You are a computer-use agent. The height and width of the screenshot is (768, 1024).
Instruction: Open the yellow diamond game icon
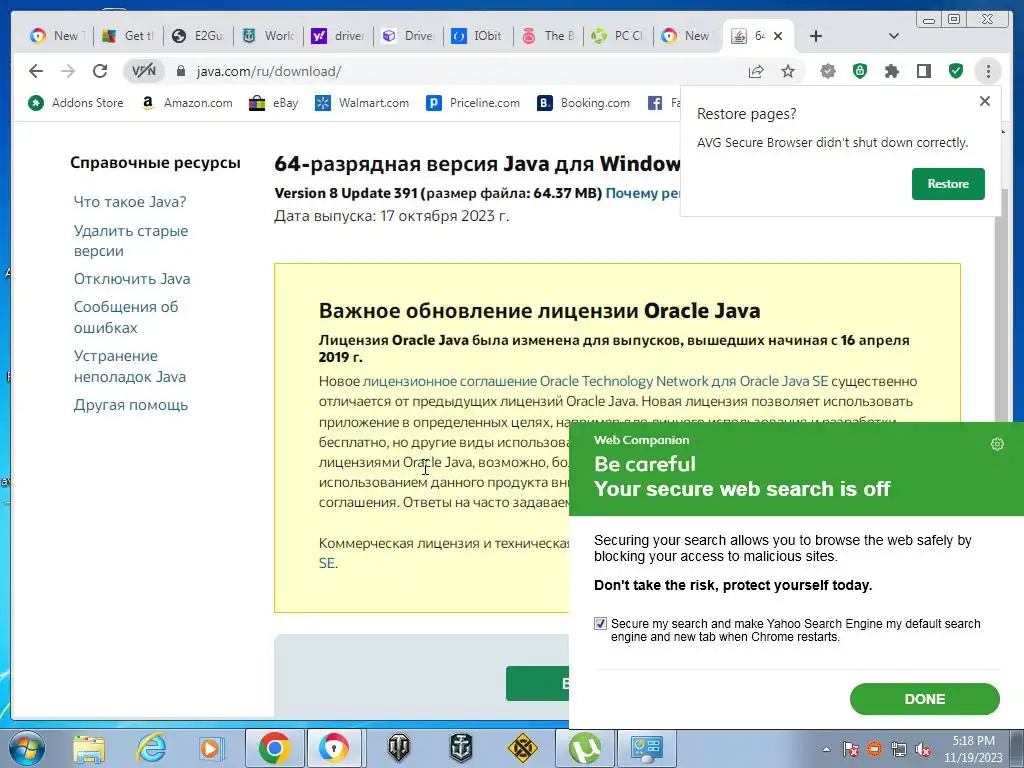(x=522, y=748)
